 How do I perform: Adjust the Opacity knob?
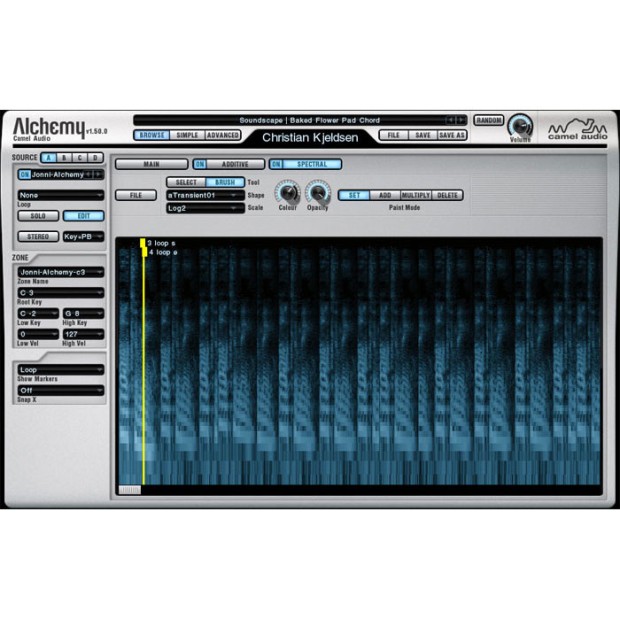pyautogui.click(x=318, y=192)
